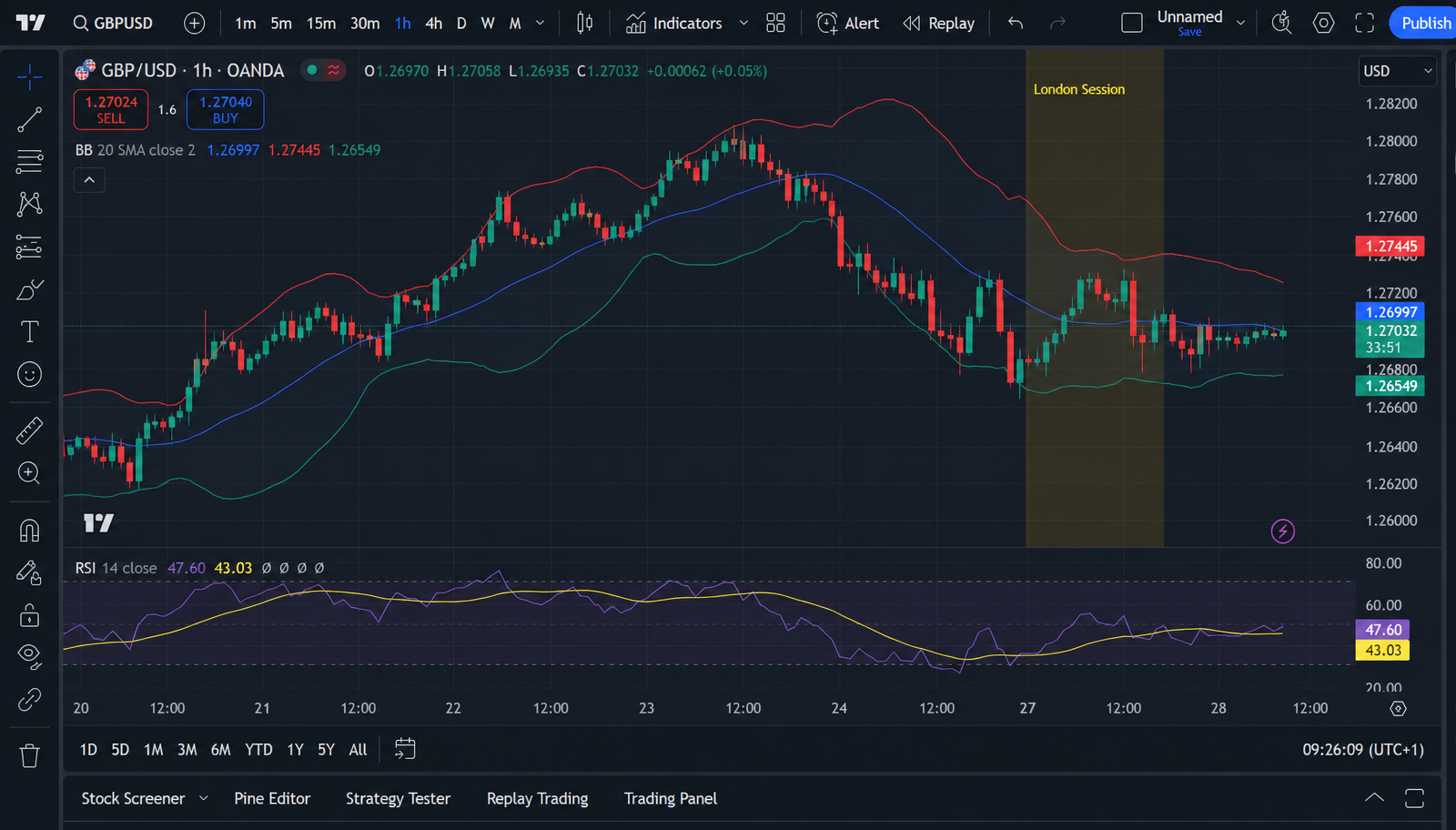Click the chain link icon in sidebar
This screenshot has width=1456, height=830.
[x=29, y=699]
